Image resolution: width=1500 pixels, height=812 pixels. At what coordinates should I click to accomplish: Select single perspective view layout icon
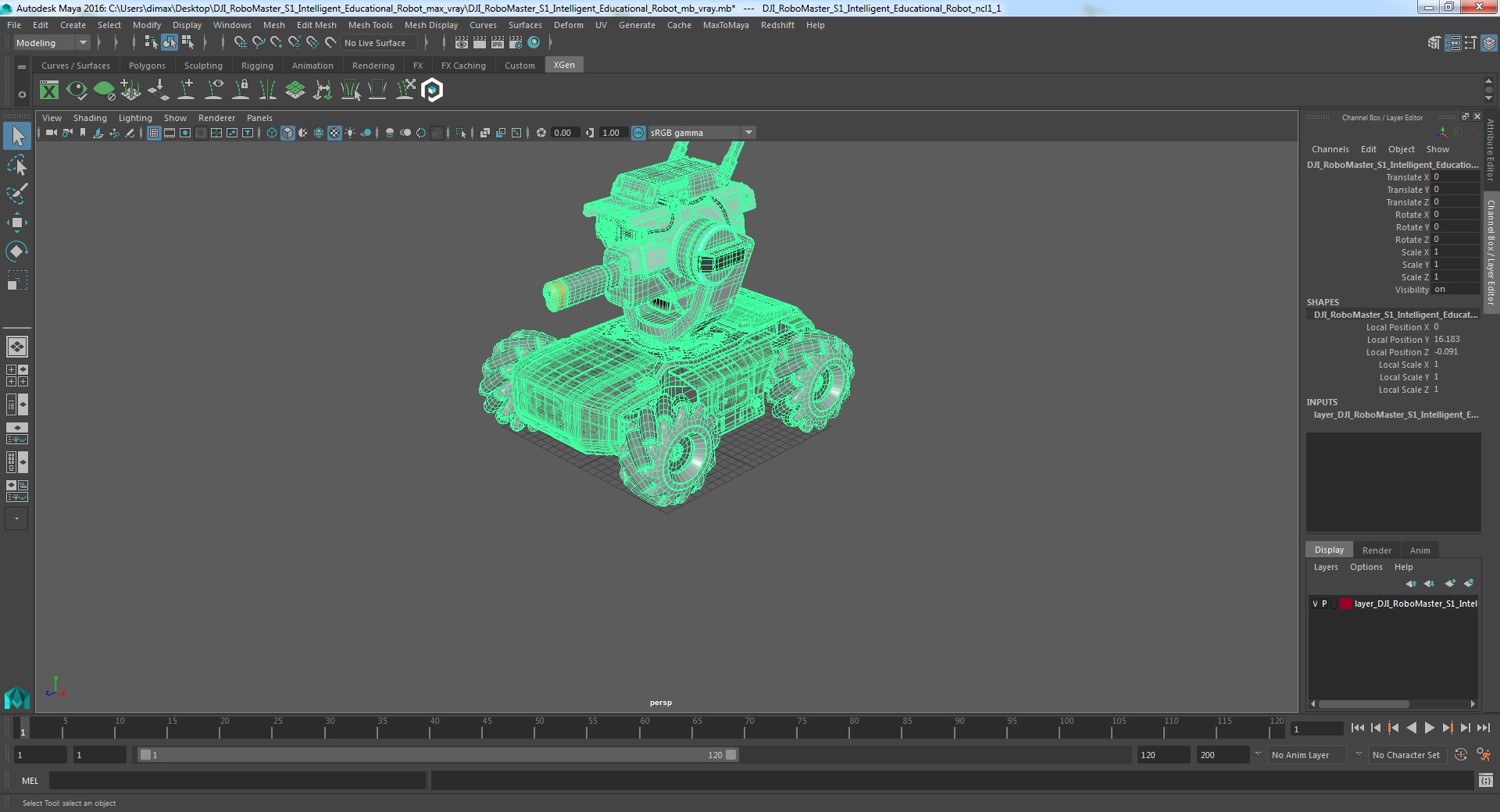pos(17,346)
